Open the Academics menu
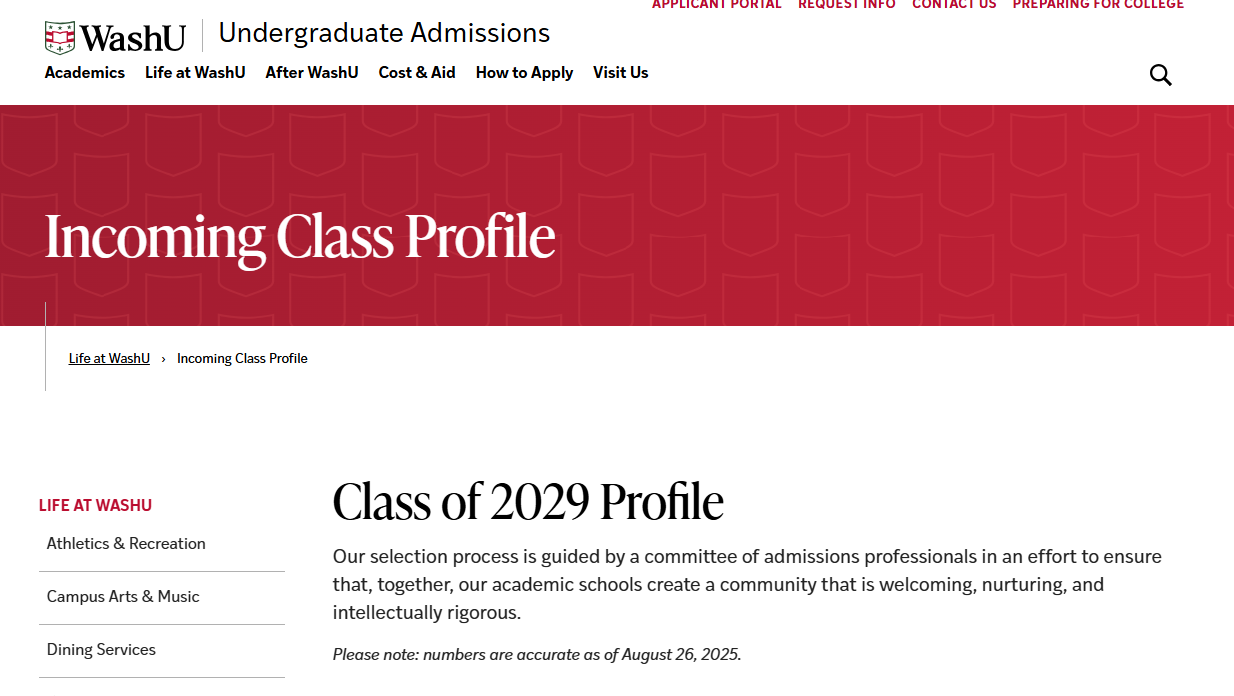The image size is (1234, 696). 85,73
